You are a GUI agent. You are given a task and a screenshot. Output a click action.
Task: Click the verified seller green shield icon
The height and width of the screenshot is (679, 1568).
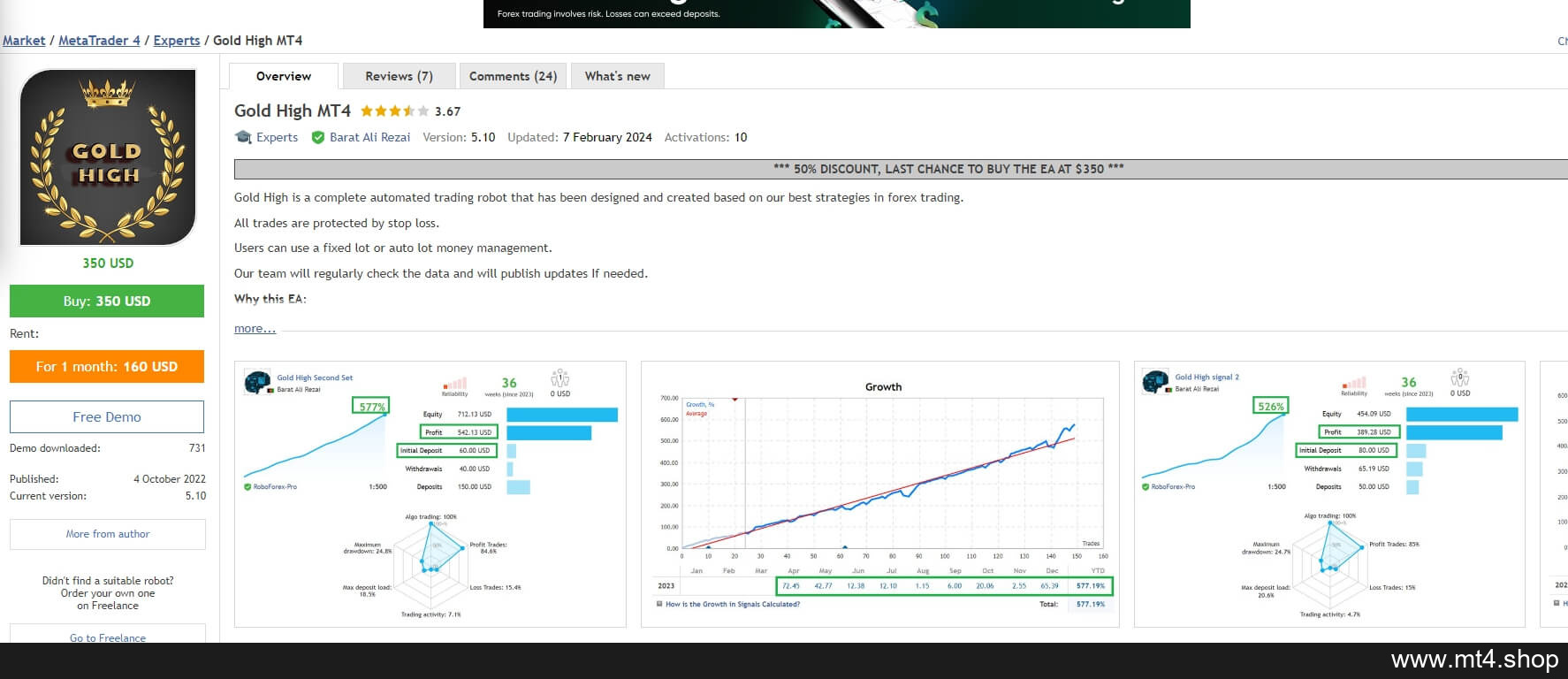[x=318, y=138]
